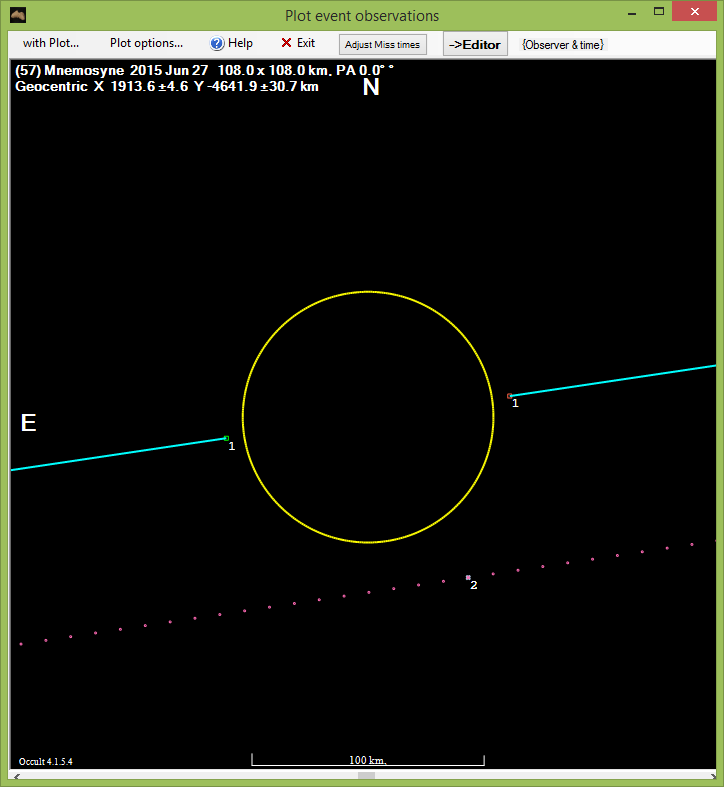
Task: Click the yellow asteroid outline circle at its top
Action: tap(368, 292)
